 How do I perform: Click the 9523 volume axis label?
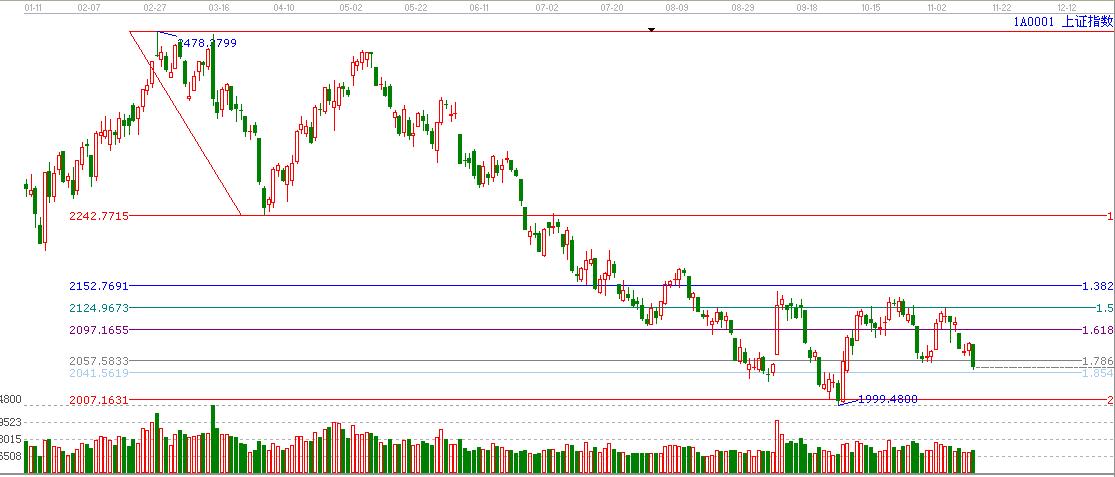[x=11, y=422]
